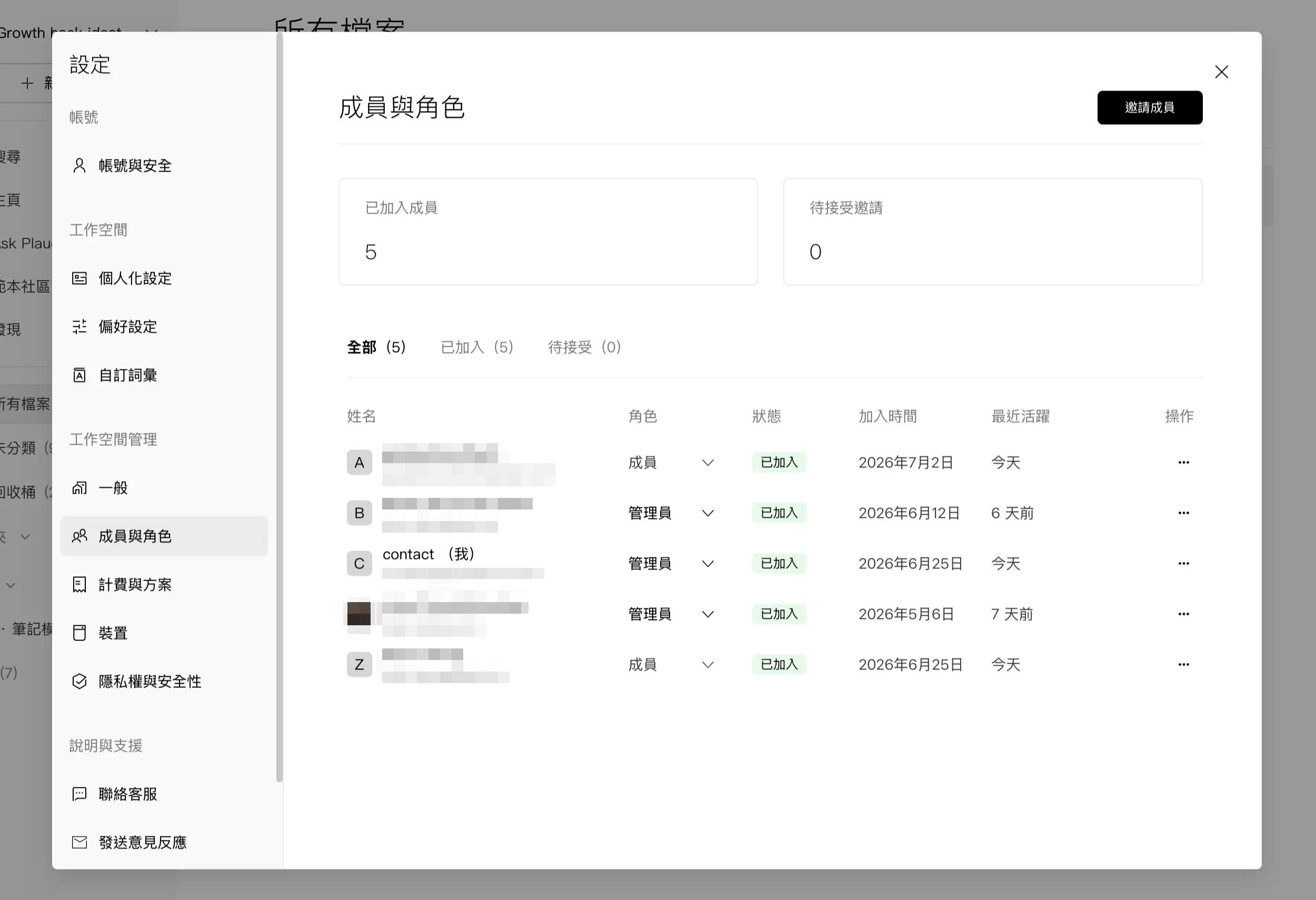1316x900 pixels.
Task: Open 自訂詞彙 settings page
Action: [x=164, y=375]
